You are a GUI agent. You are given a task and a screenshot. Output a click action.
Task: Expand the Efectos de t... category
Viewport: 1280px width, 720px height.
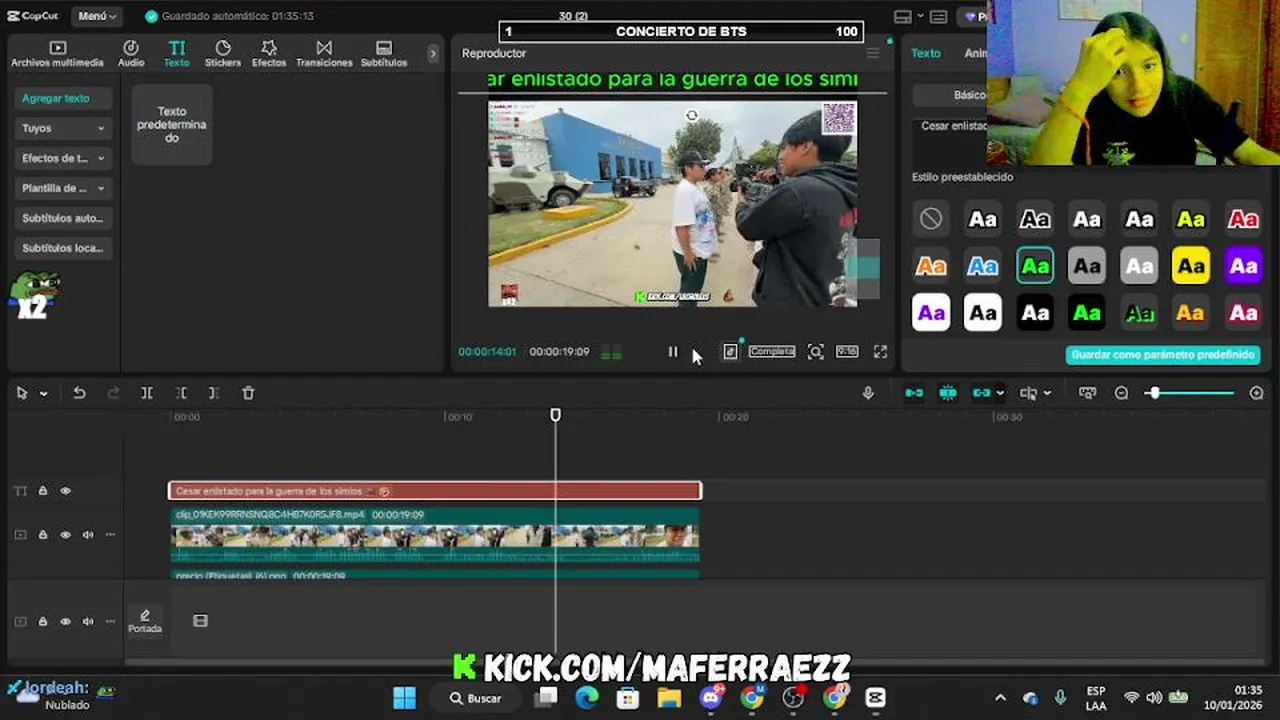(63, 158)
